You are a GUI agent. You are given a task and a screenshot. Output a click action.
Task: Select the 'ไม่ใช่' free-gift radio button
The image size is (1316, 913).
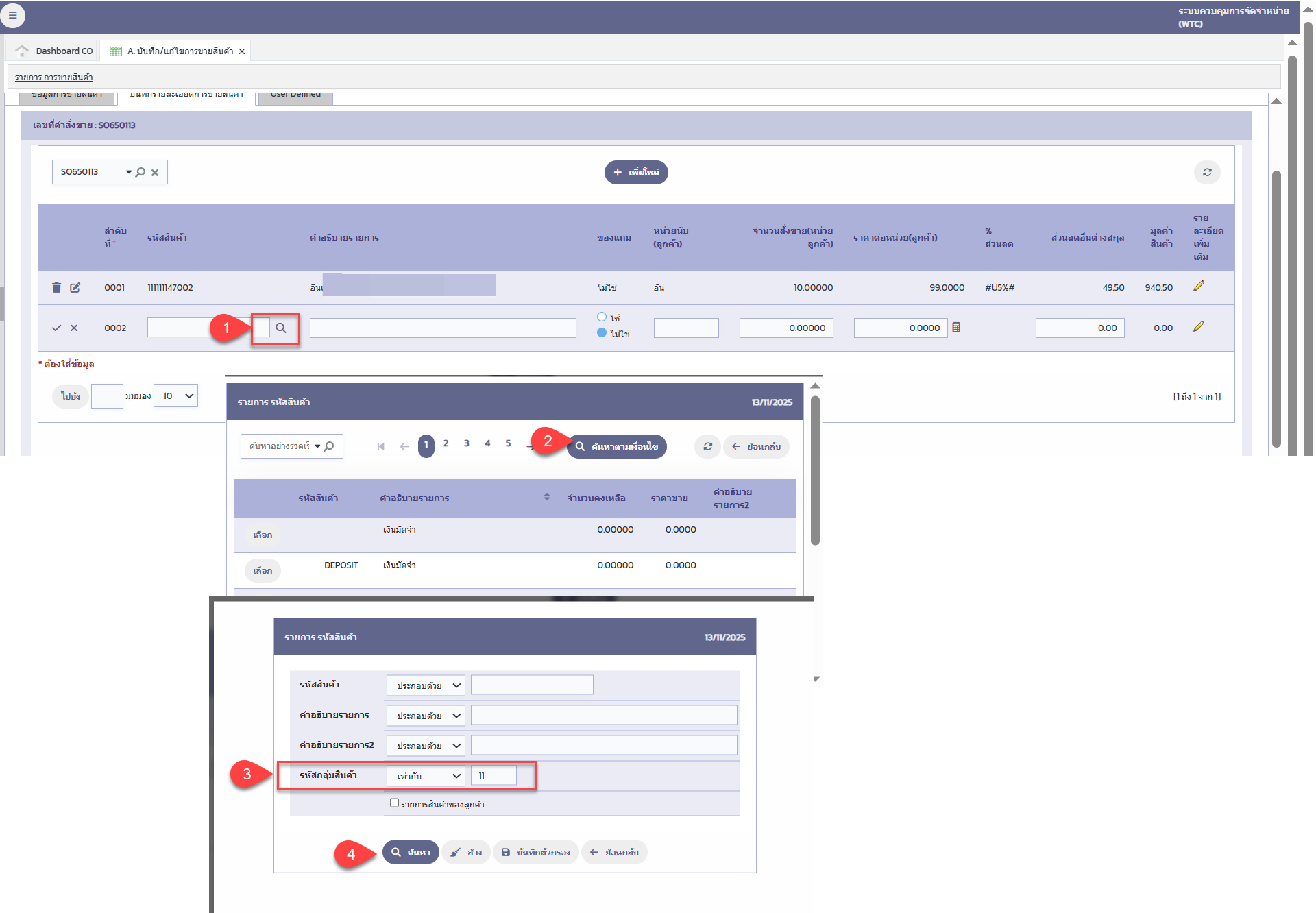tap(602, 333)
